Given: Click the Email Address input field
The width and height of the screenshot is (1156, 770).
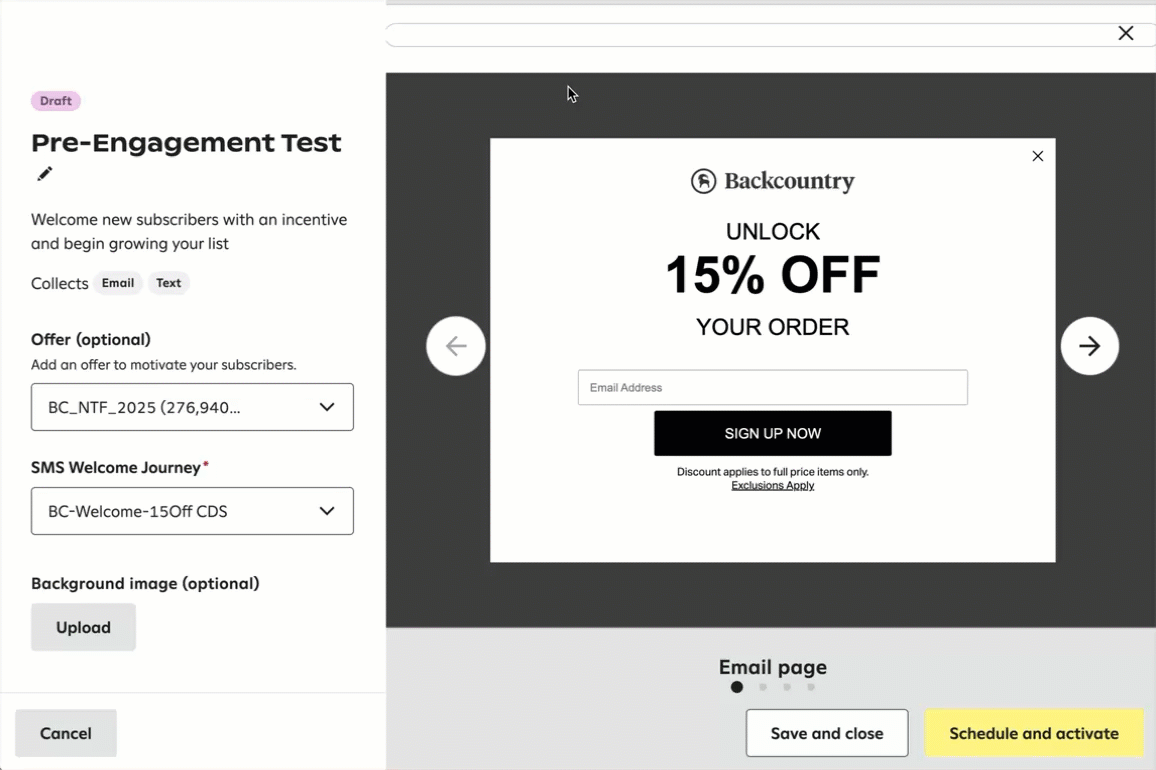Looking at the screenshot, I should pos(772,387).
